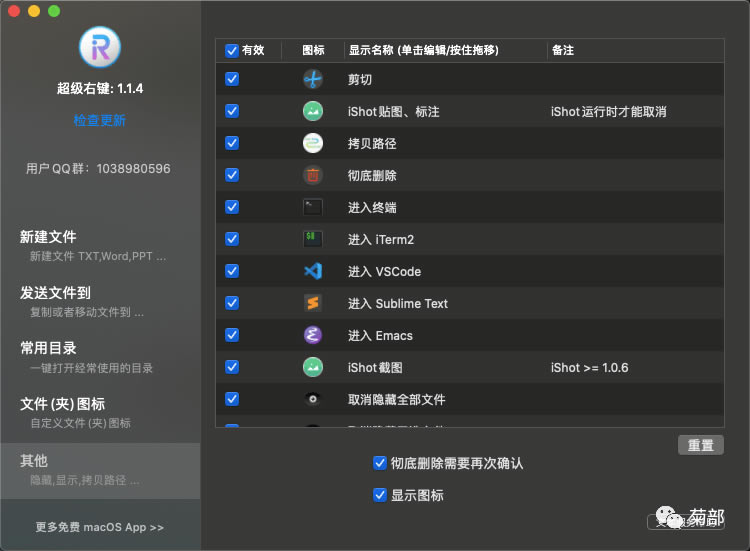Select the 其他 sidebar section
This screenshot has width=750, height=551.
(x=100, y=471)
